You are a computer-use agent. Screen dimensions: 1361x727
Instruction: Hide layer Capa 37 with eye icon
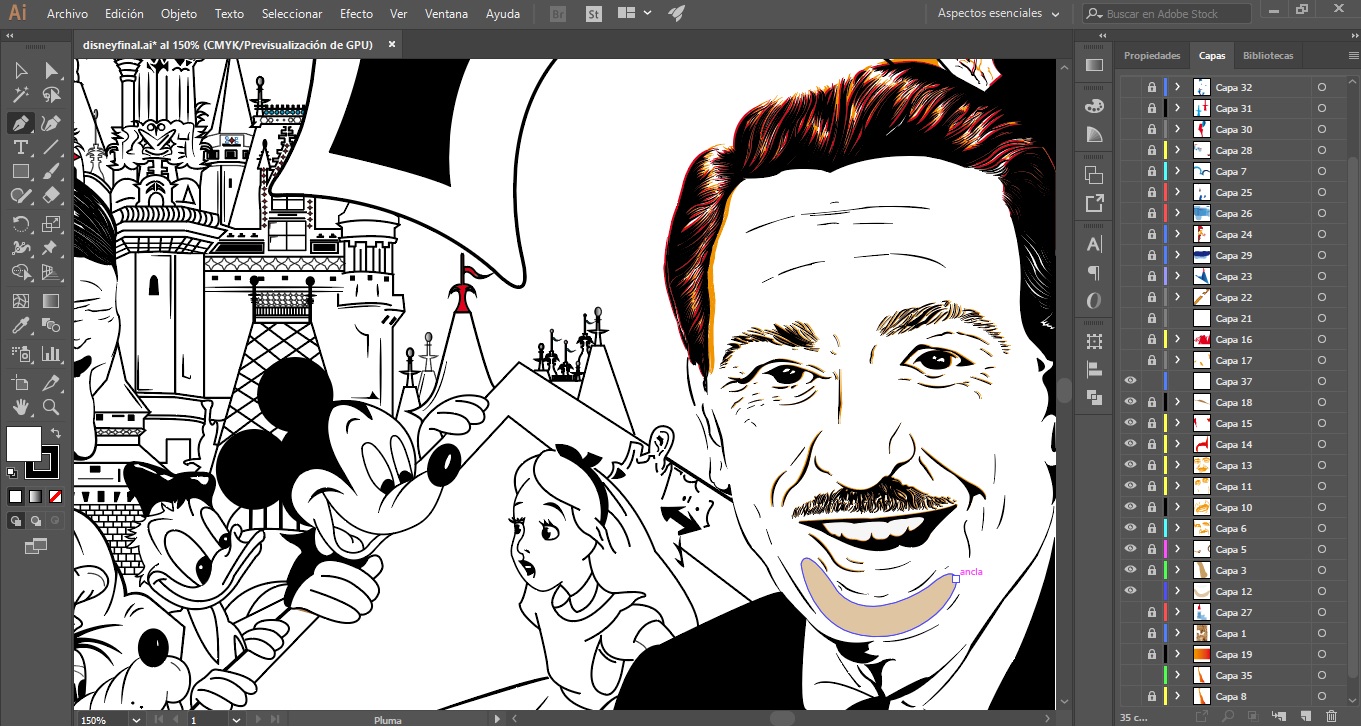click(1130, 381)
